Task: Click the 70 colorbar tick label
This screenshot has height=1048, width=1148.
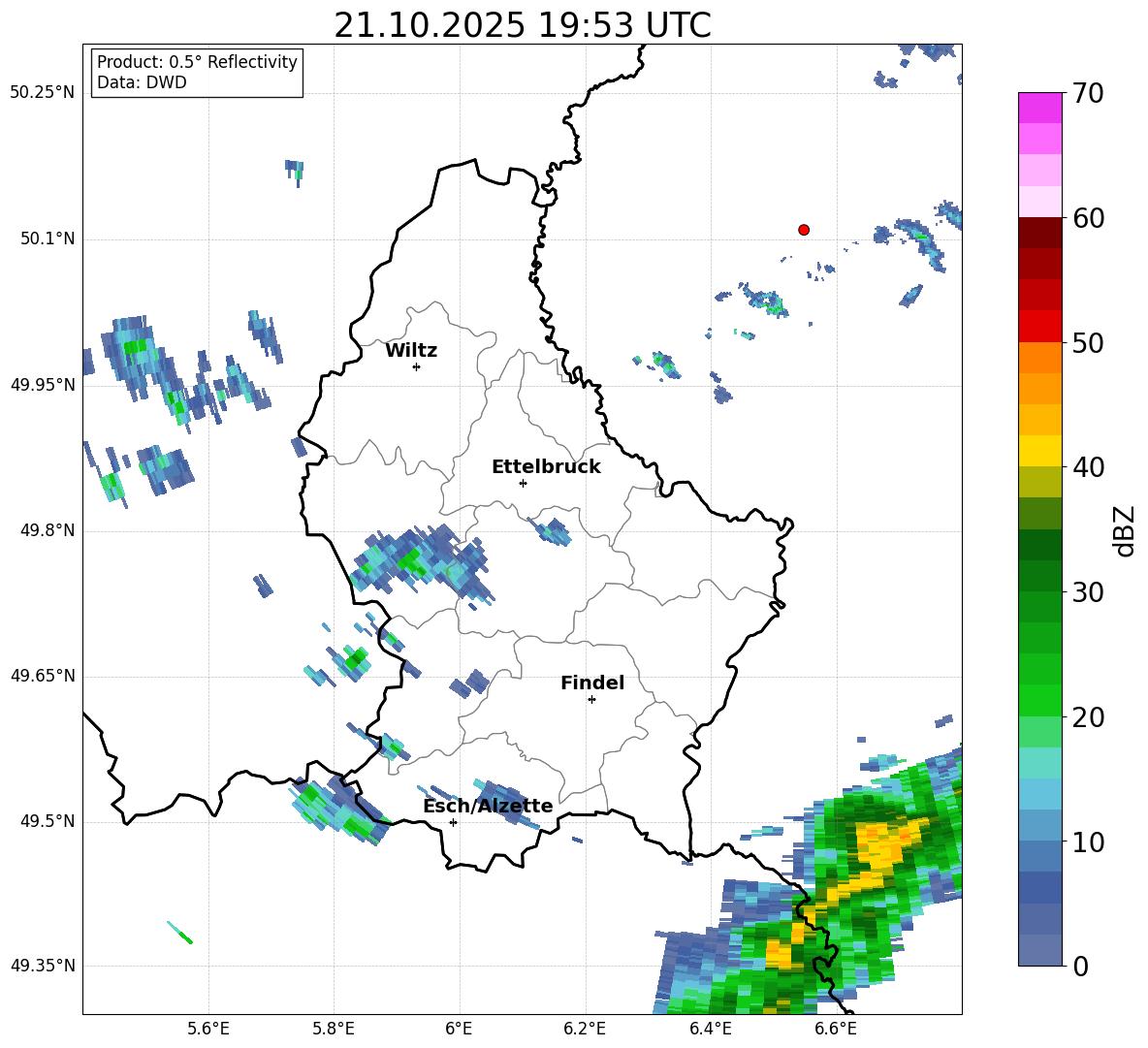Action: tap(1088, 94)
